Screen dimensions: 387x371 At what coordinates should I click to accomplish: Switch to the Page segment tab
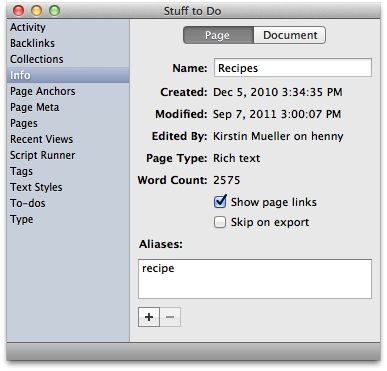click(218, 35)
